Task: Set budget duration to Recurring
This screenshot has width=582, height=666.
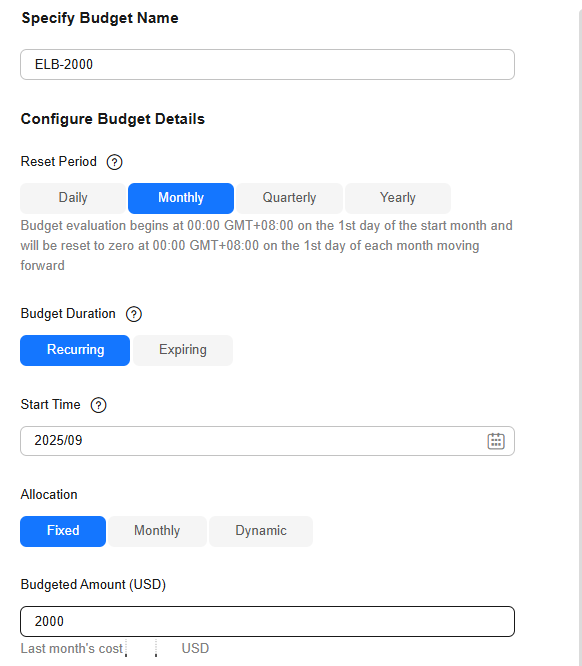Action: (75, 350)
